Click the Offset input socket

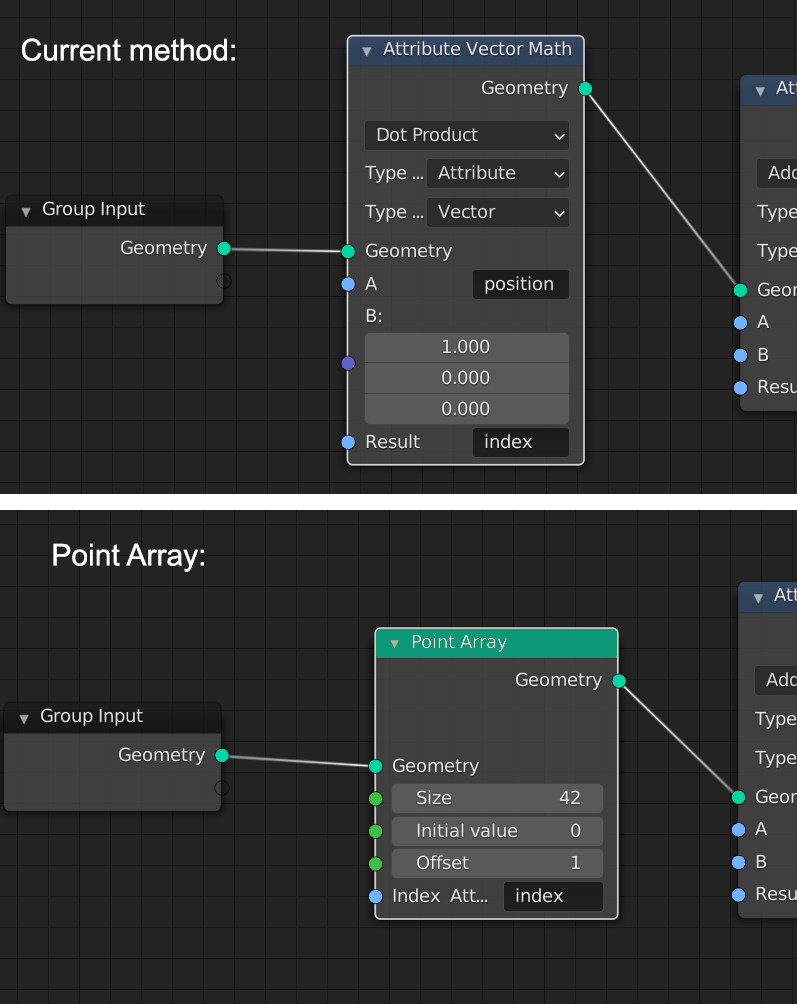376,864
